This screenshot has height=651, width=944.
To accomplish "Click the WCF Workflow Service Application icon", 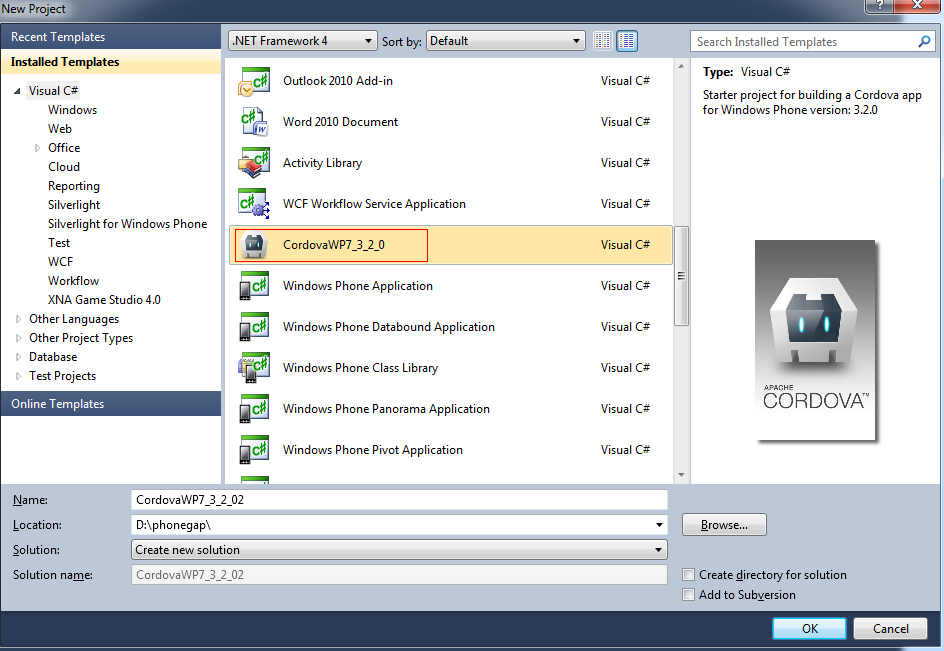I will pyautogui.click(x=253, y=204).
